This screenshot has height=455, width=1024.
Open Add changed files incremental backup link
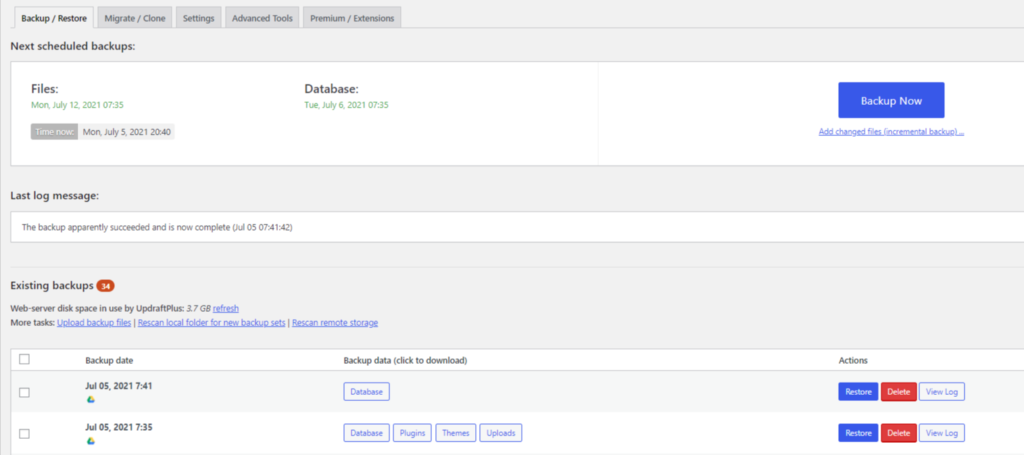(x=891, y=132)
